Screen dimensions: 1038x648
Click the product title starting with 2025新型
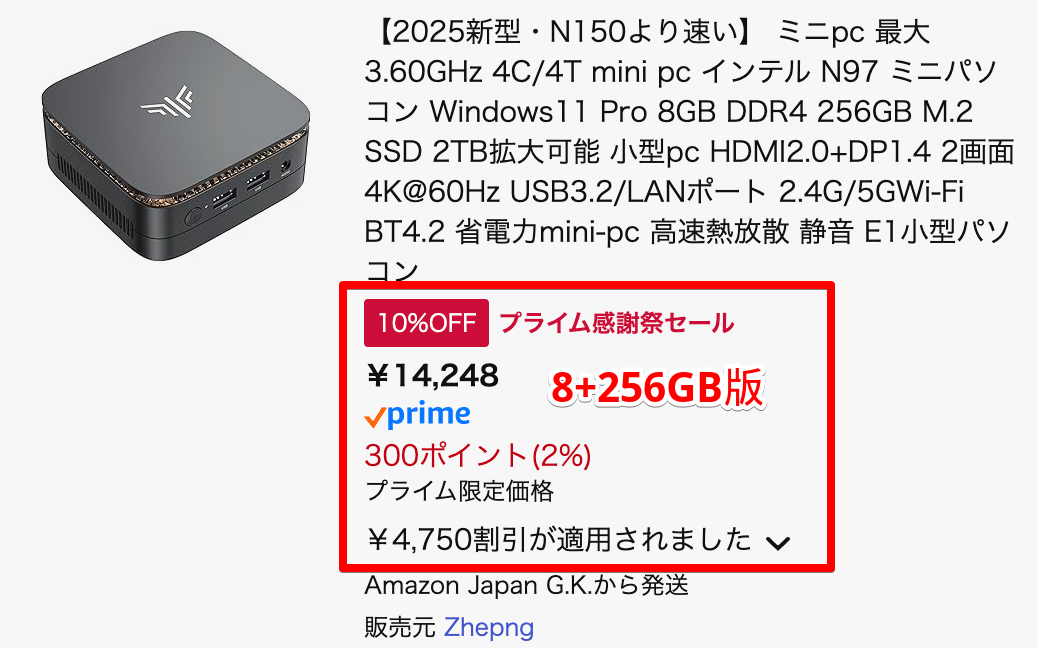(x=689, y=152)
